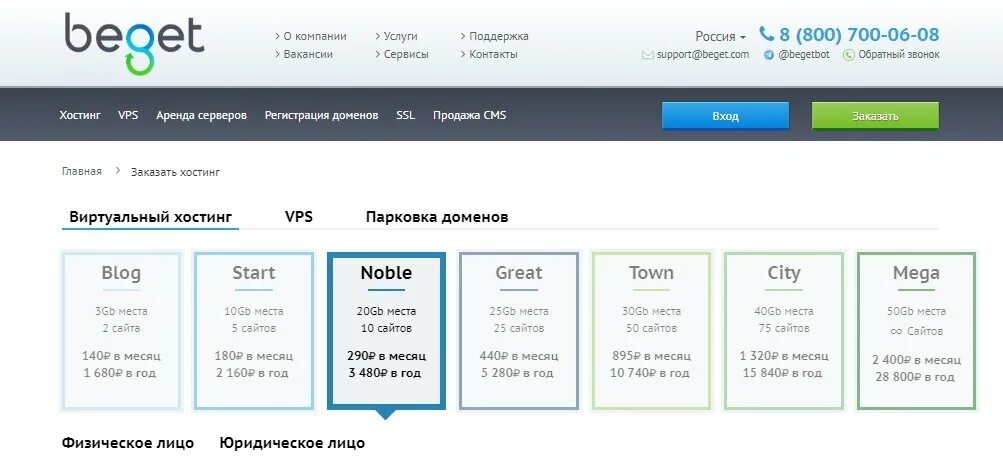Click the blue Вход button

(x=725, y=116)
